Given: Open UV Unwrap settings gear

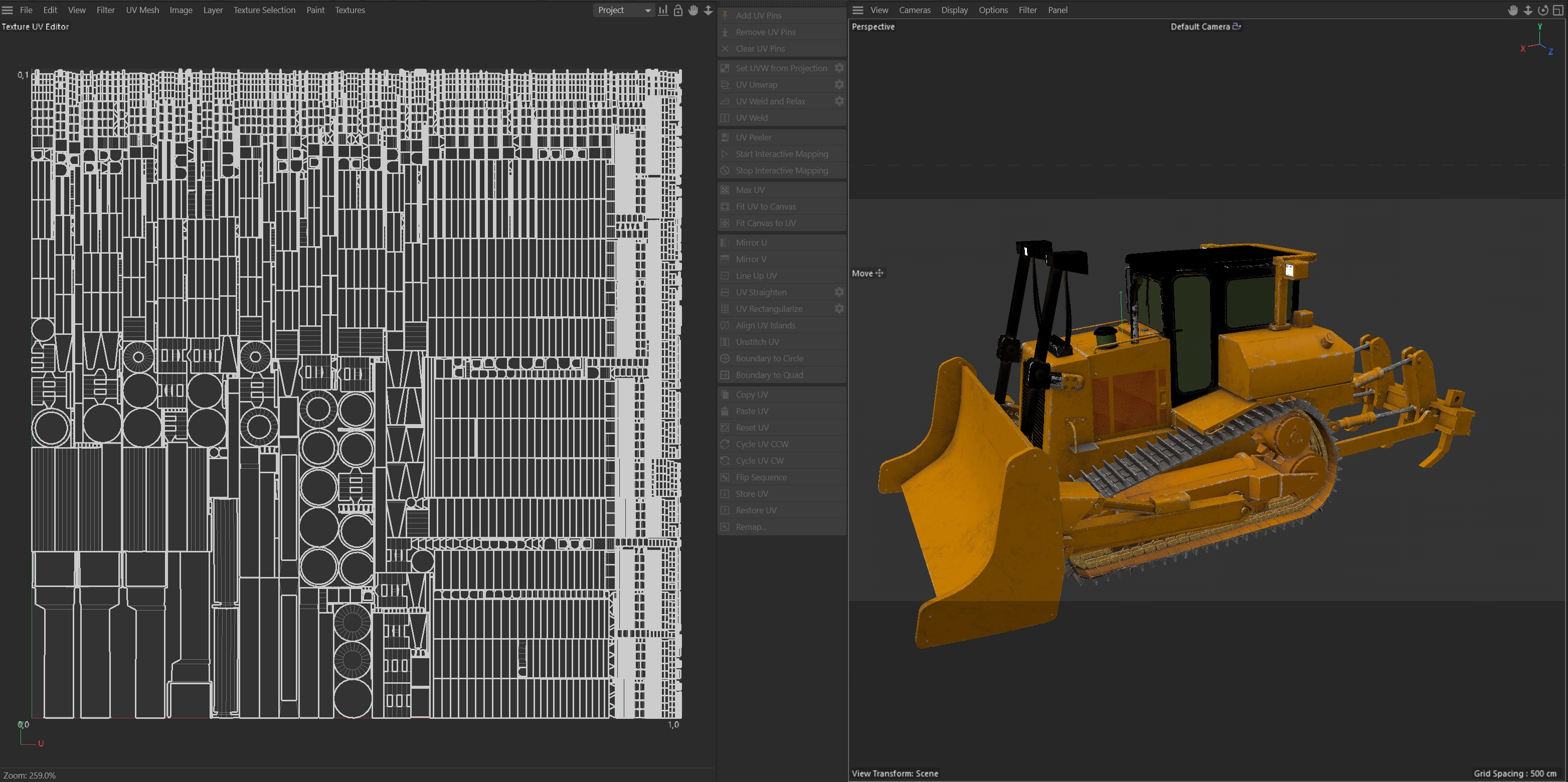Looking at the screenshot, I should coord(839,85).
